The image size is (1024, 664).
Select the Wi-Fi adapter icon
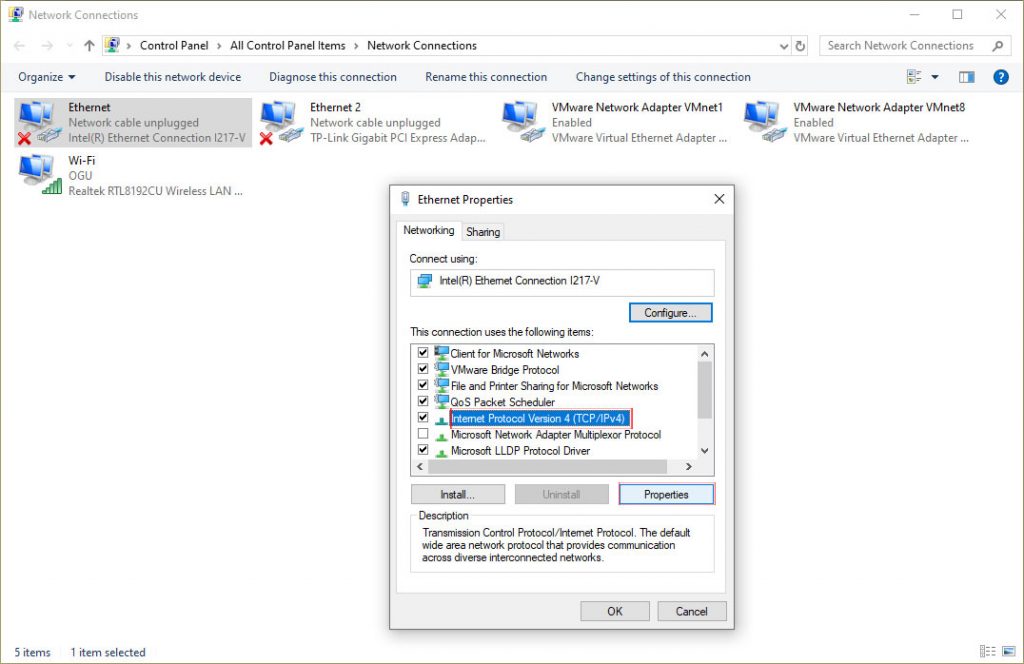tap(39, 174)
